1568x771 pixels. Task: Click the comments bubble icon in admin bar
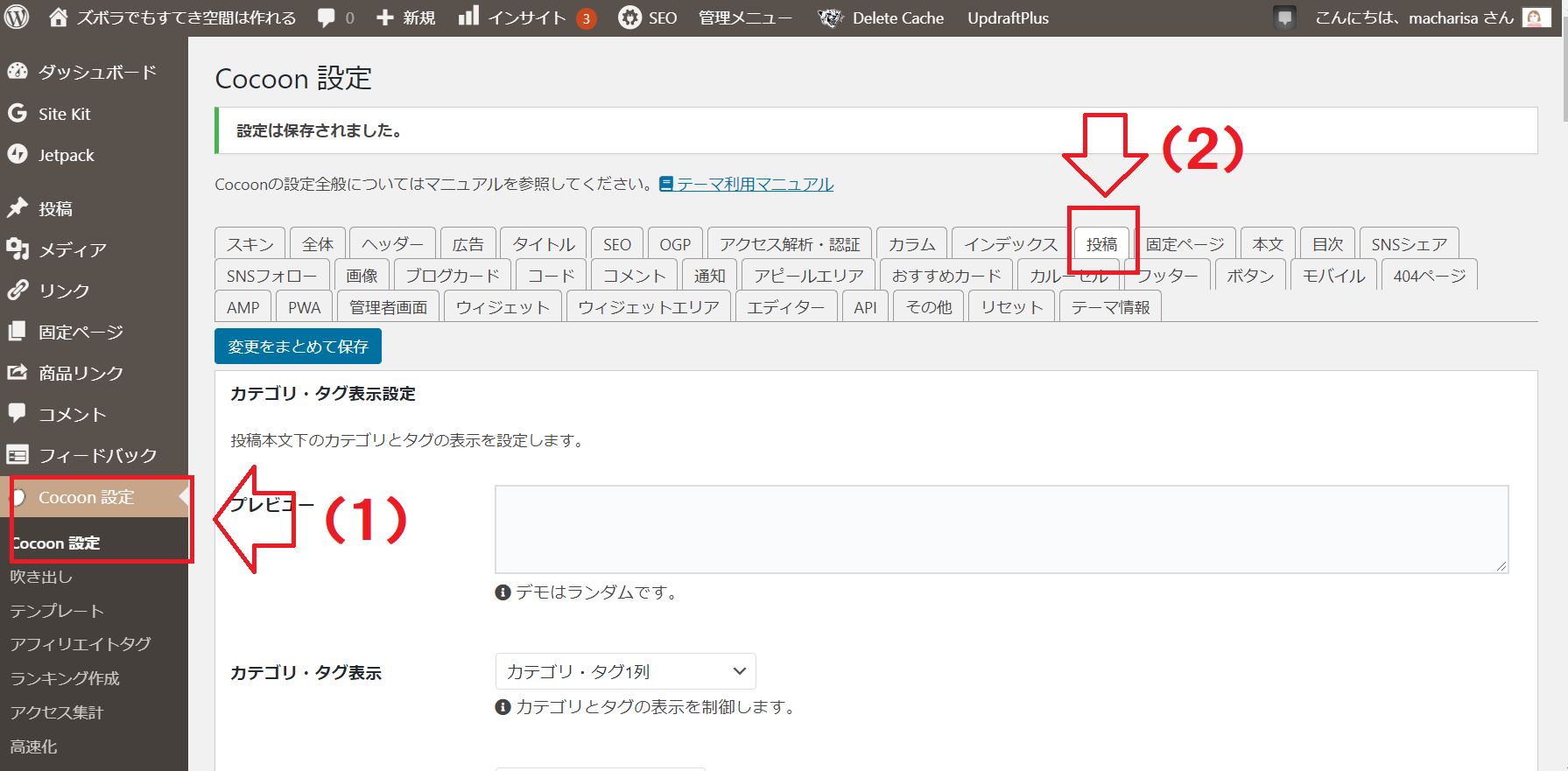point(327,18)
